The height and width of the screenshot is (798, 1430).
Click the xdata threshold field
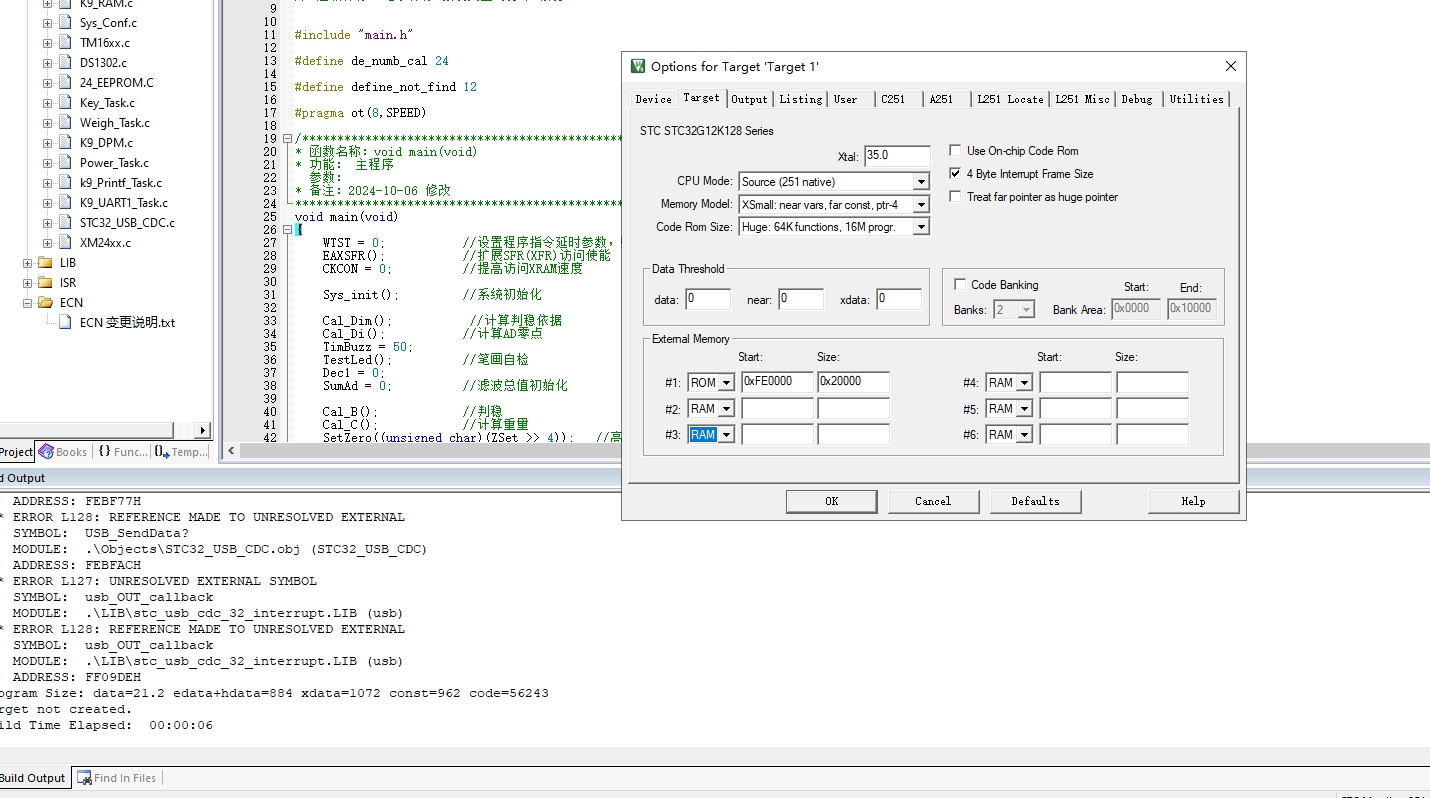click(x=899, y=299)
